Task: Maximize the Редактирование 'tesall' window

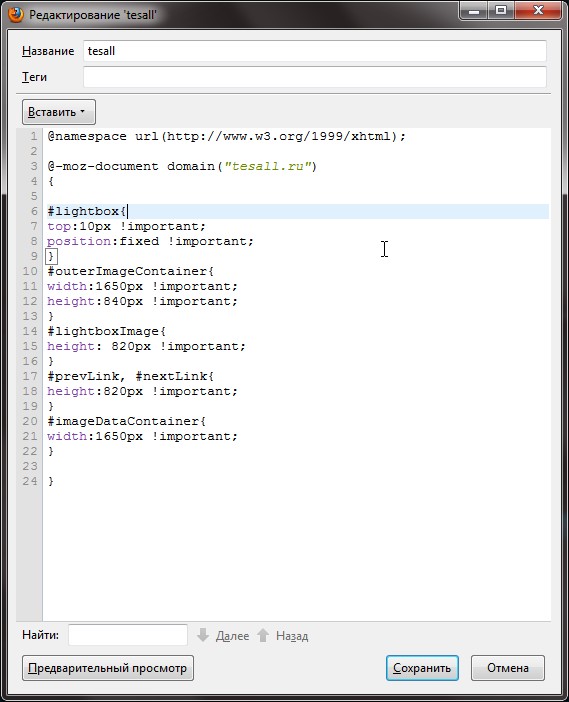Action: tap(501, 10)
